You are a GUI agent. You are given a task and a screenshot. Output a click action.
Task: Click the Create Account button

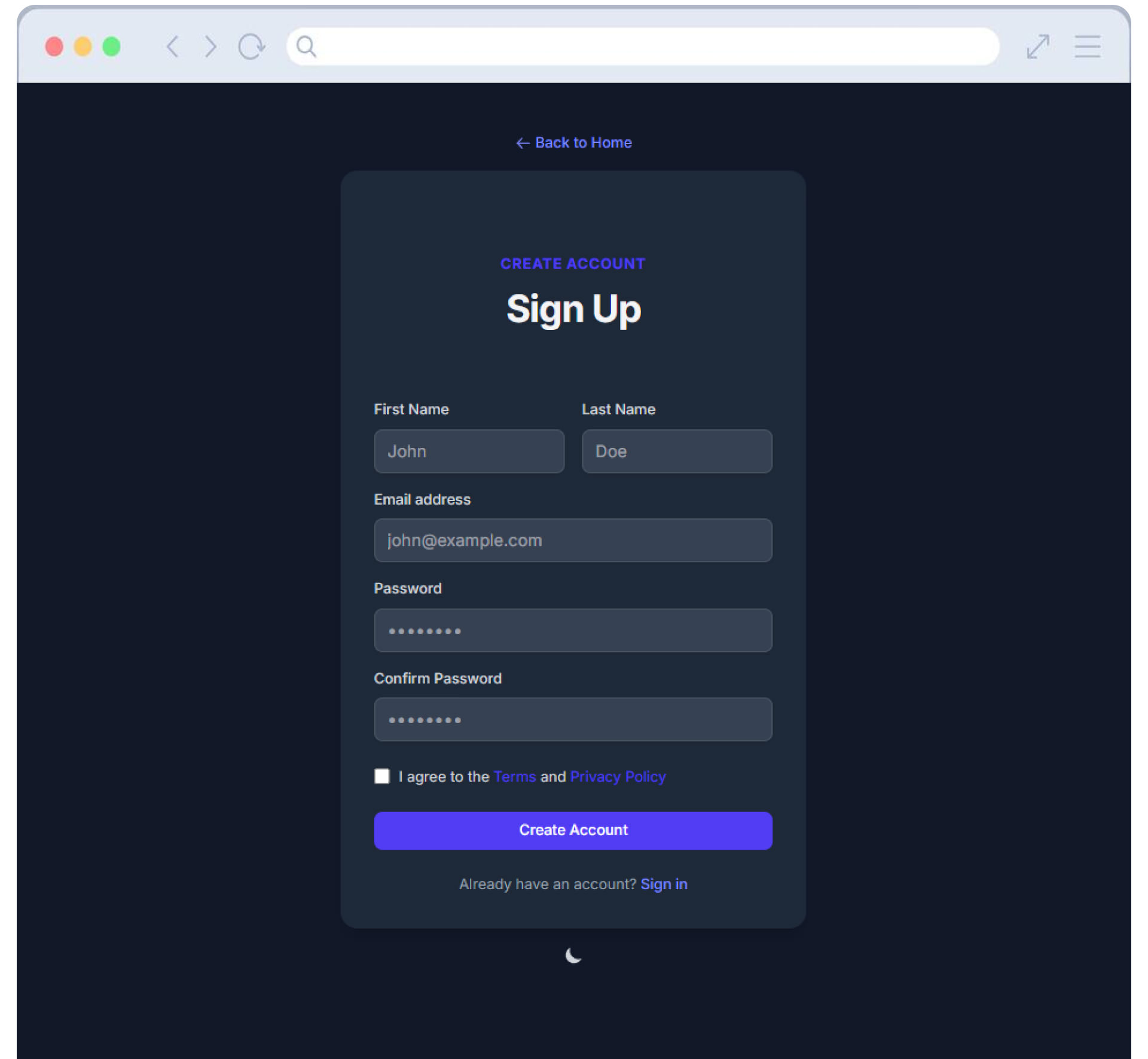point(573,830)
